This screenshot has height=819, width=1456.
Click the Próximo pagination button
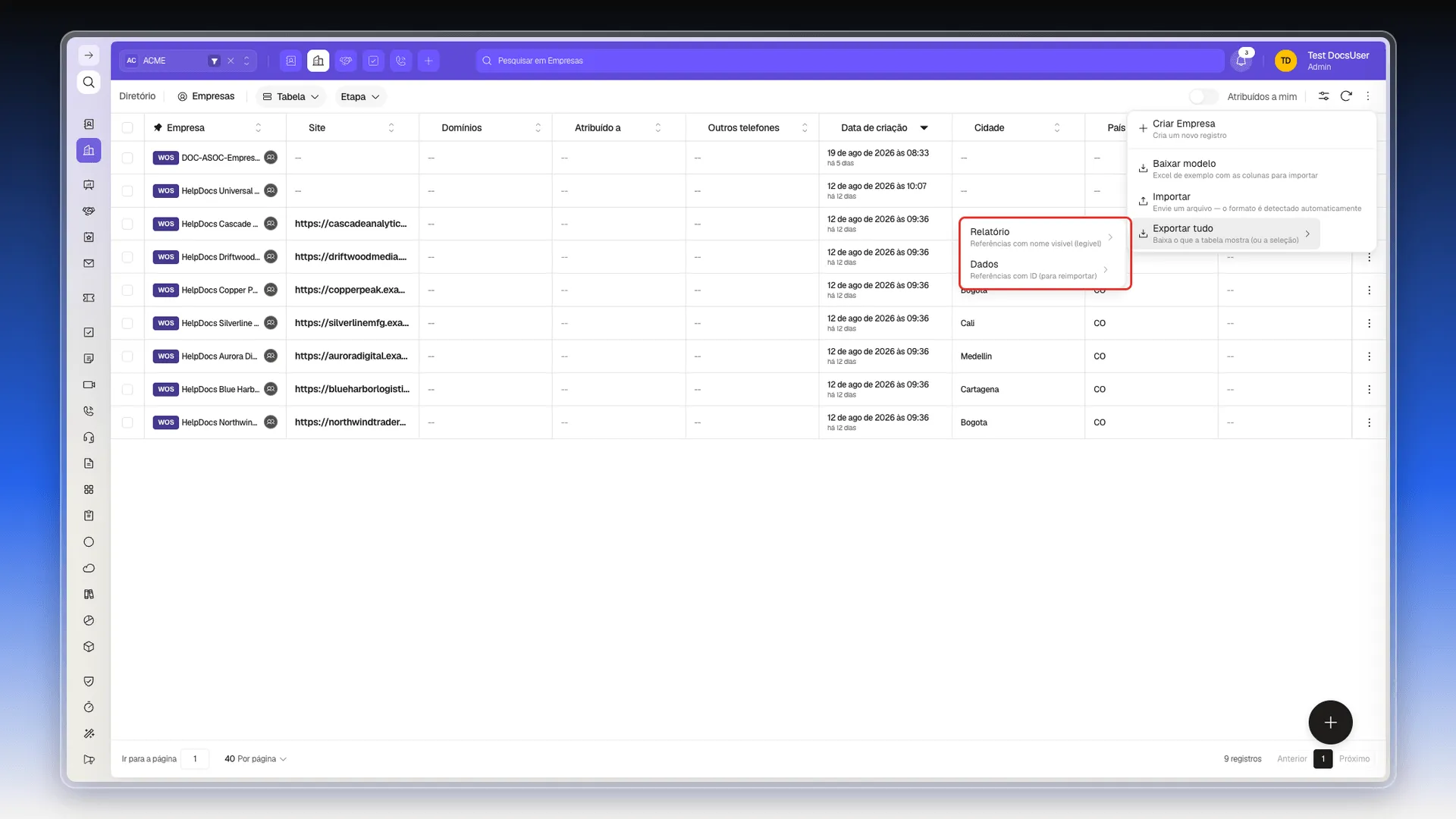[x=1354, y=759]
